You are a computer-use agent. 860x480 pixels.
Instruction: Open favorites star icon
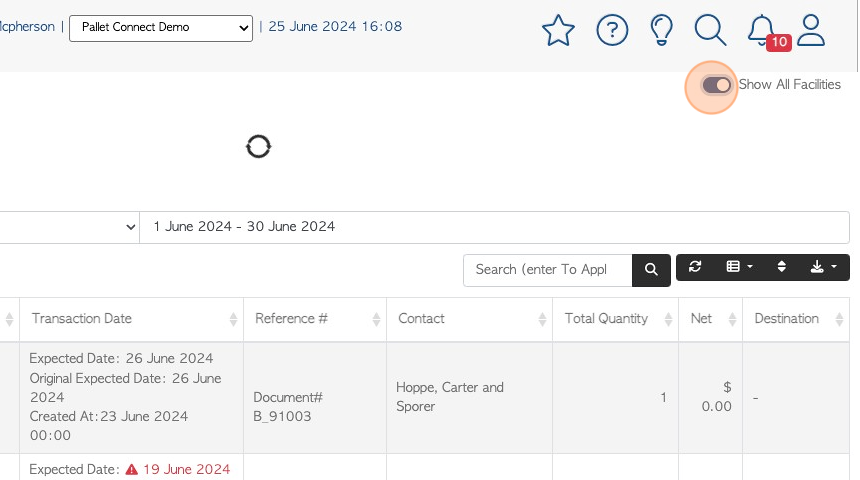(x=558, y=30)
